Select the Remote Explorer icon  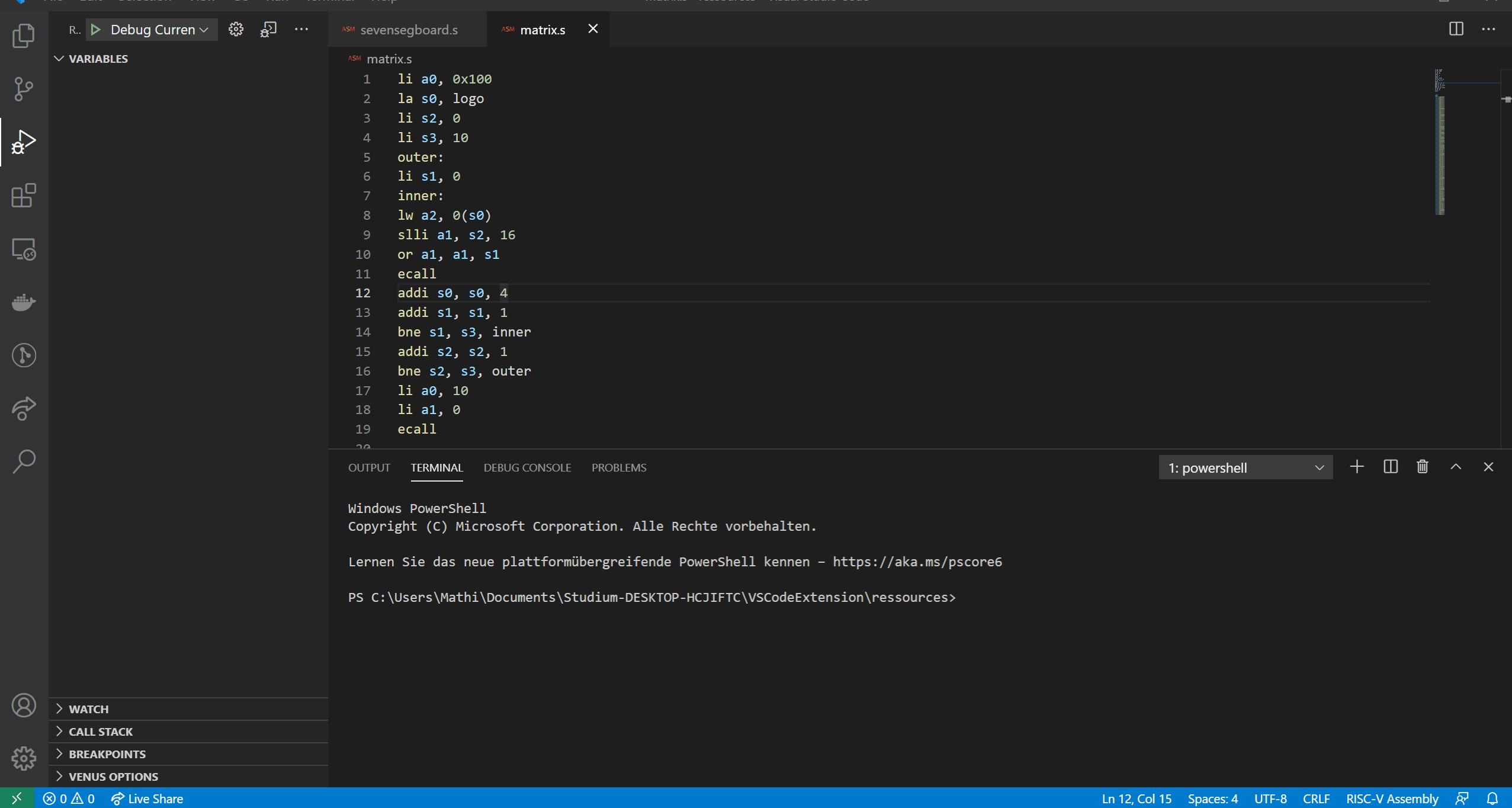pyautogui.click(x=24, y=249)
